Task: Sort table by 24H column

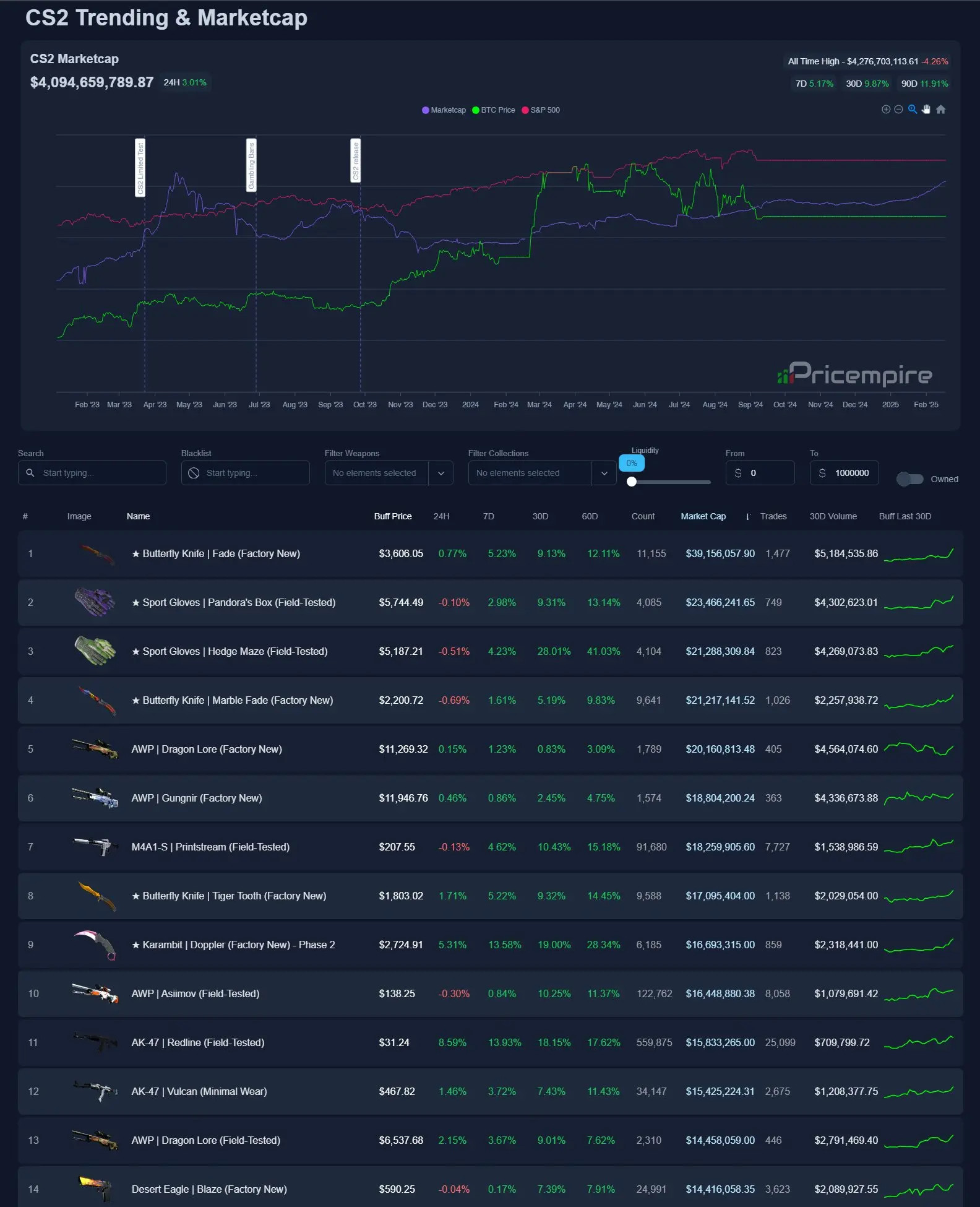Action: (x=441, y=516)
